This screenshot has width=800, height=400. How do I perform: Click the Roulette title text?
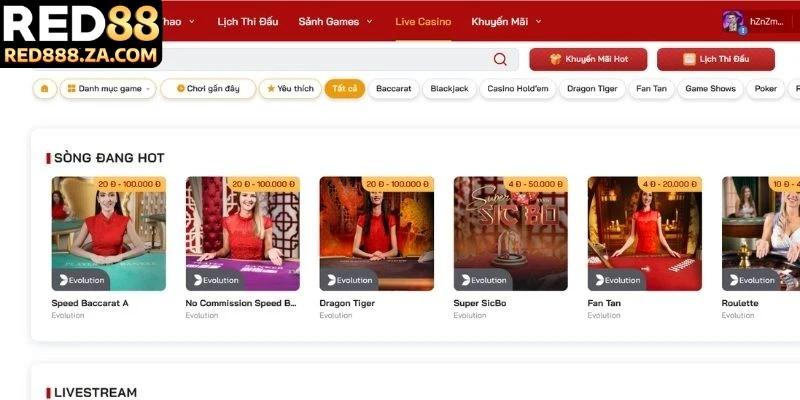tap(740, 303)
